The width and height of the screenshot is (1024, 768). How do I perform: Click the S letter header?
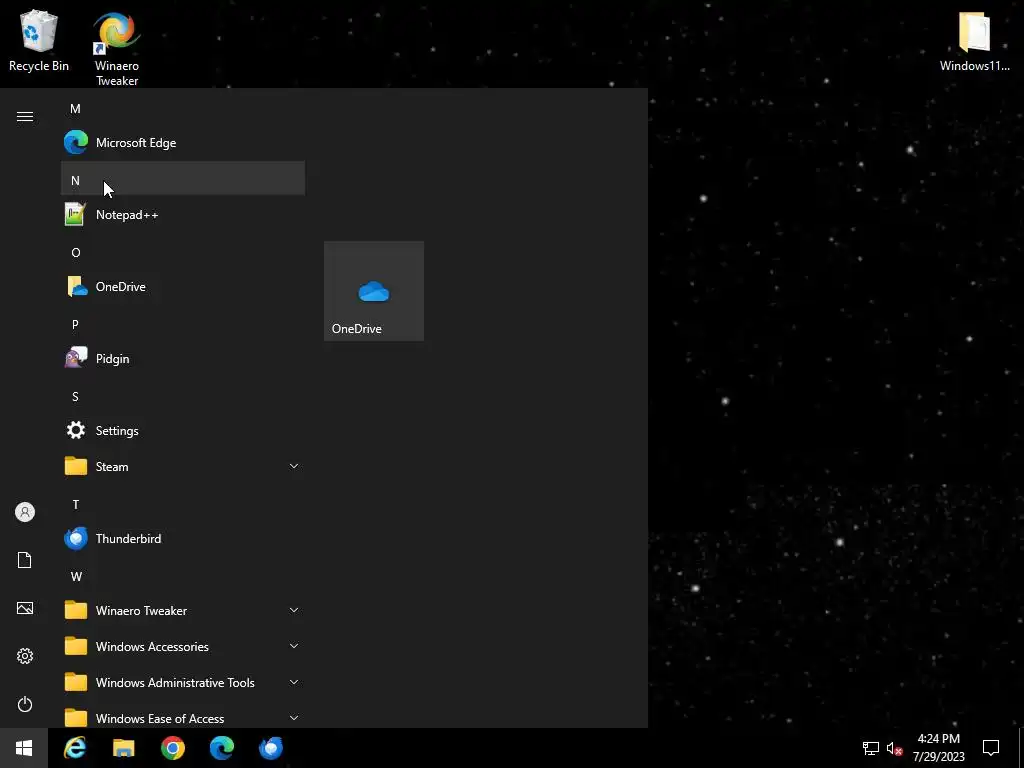[183, 396]
